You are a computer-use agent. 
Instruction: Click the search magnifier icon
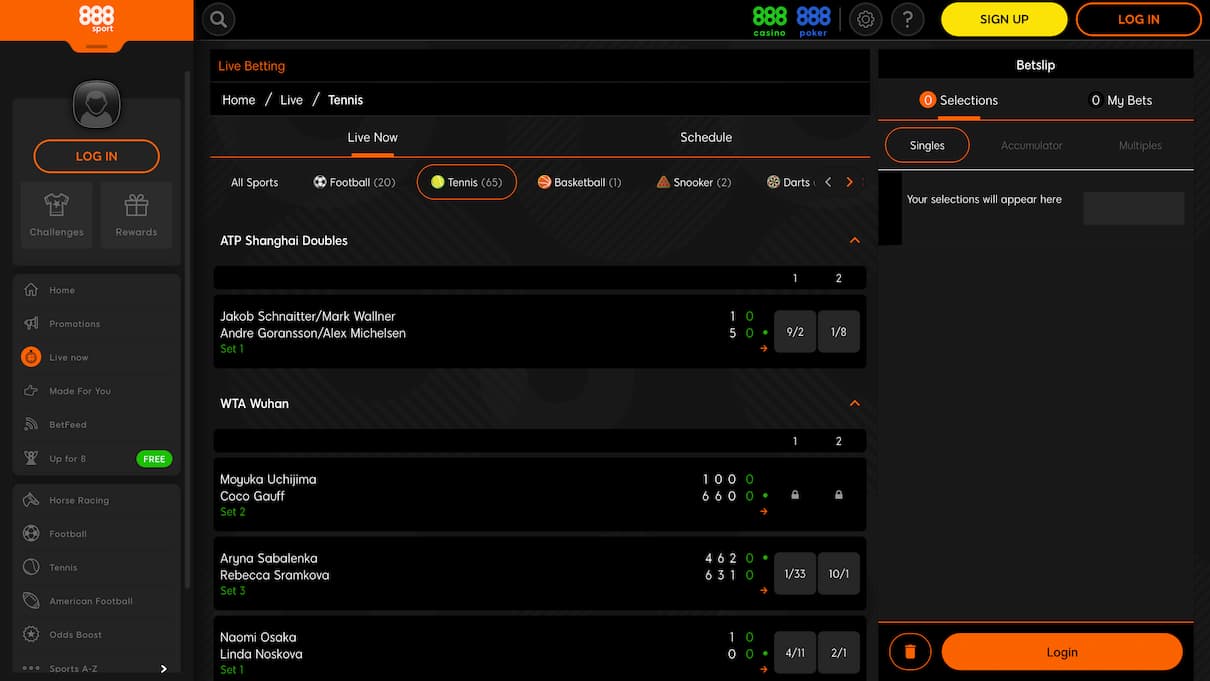[218, 19]
